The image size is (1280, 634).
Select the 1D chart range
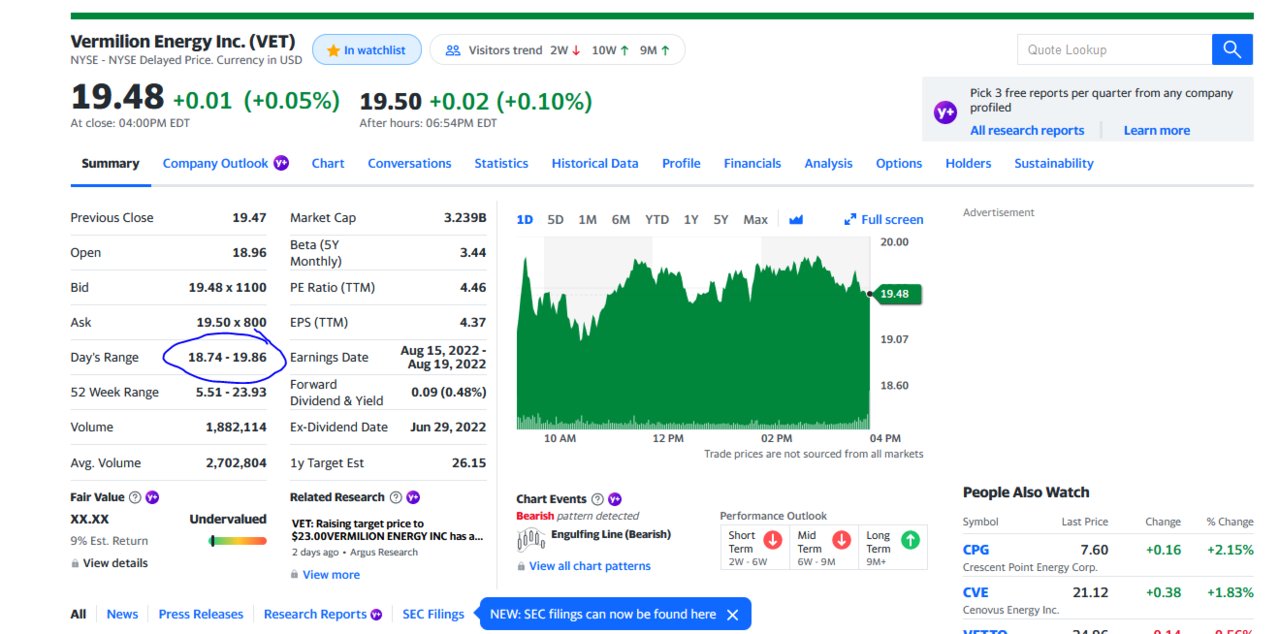[x=524, y=219]
